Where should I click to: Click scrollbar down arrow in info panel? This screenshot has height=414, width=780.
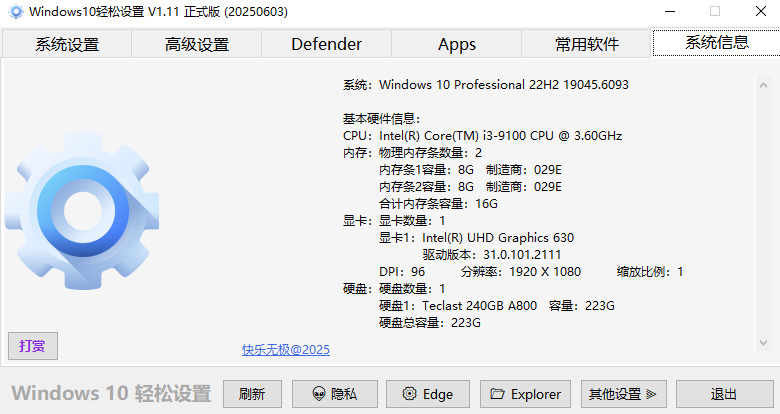(x=763, y=343)
